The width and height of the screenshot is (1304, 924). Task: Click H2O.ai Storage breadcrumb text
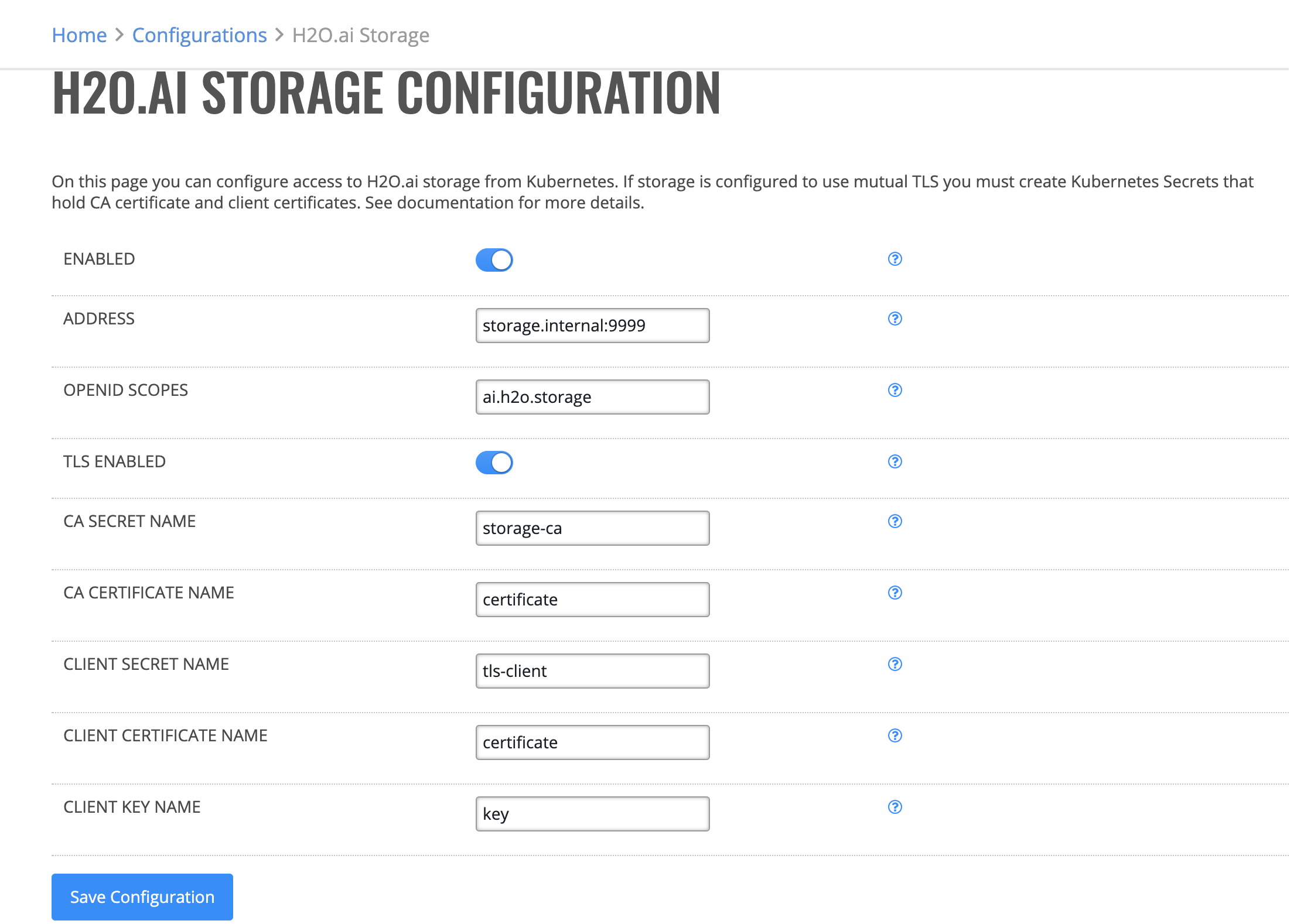point(361,35)
